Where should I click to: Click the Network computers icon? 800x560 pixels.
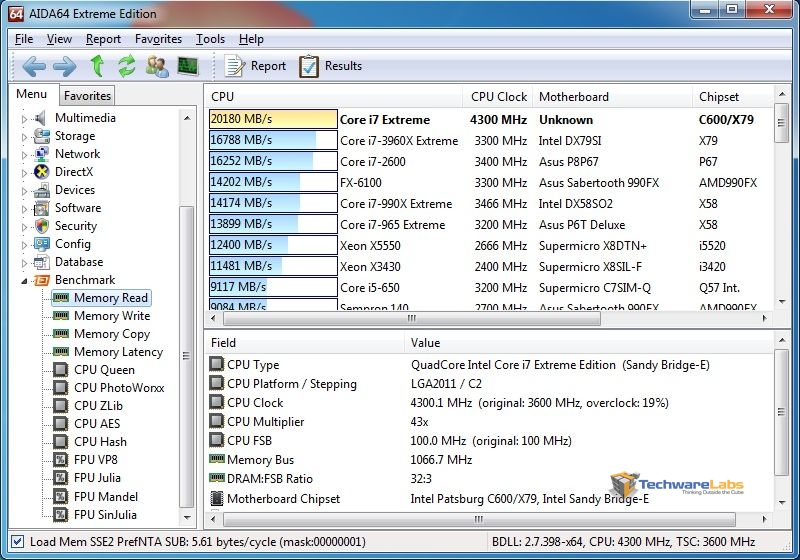click(41, 154)
